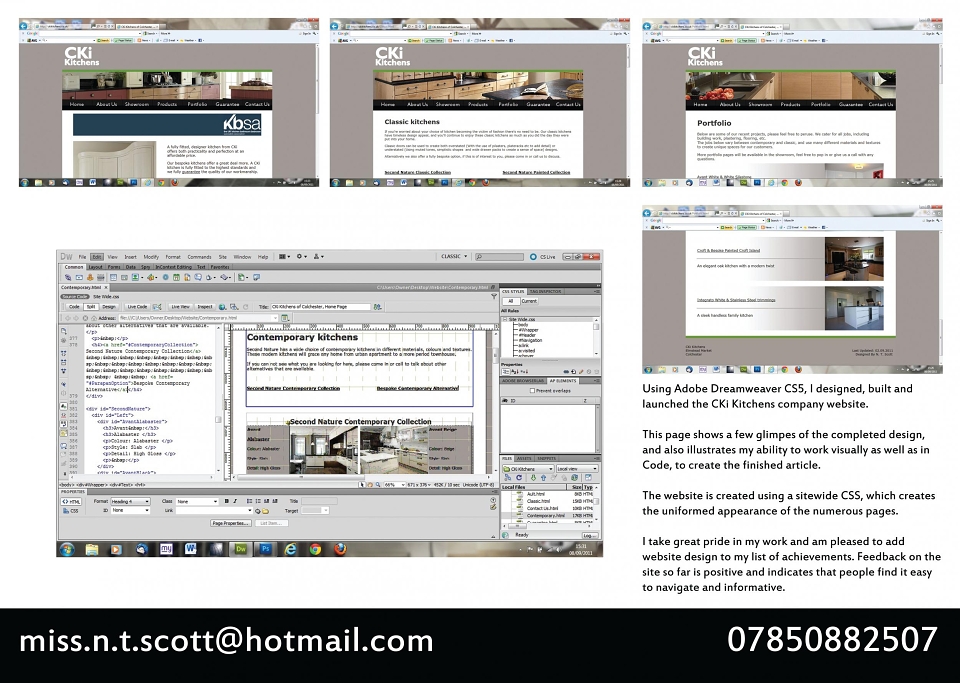Open the Class dropdown in Properties
The height and width of the screenshot is (683, 960).
click(197, 501)
